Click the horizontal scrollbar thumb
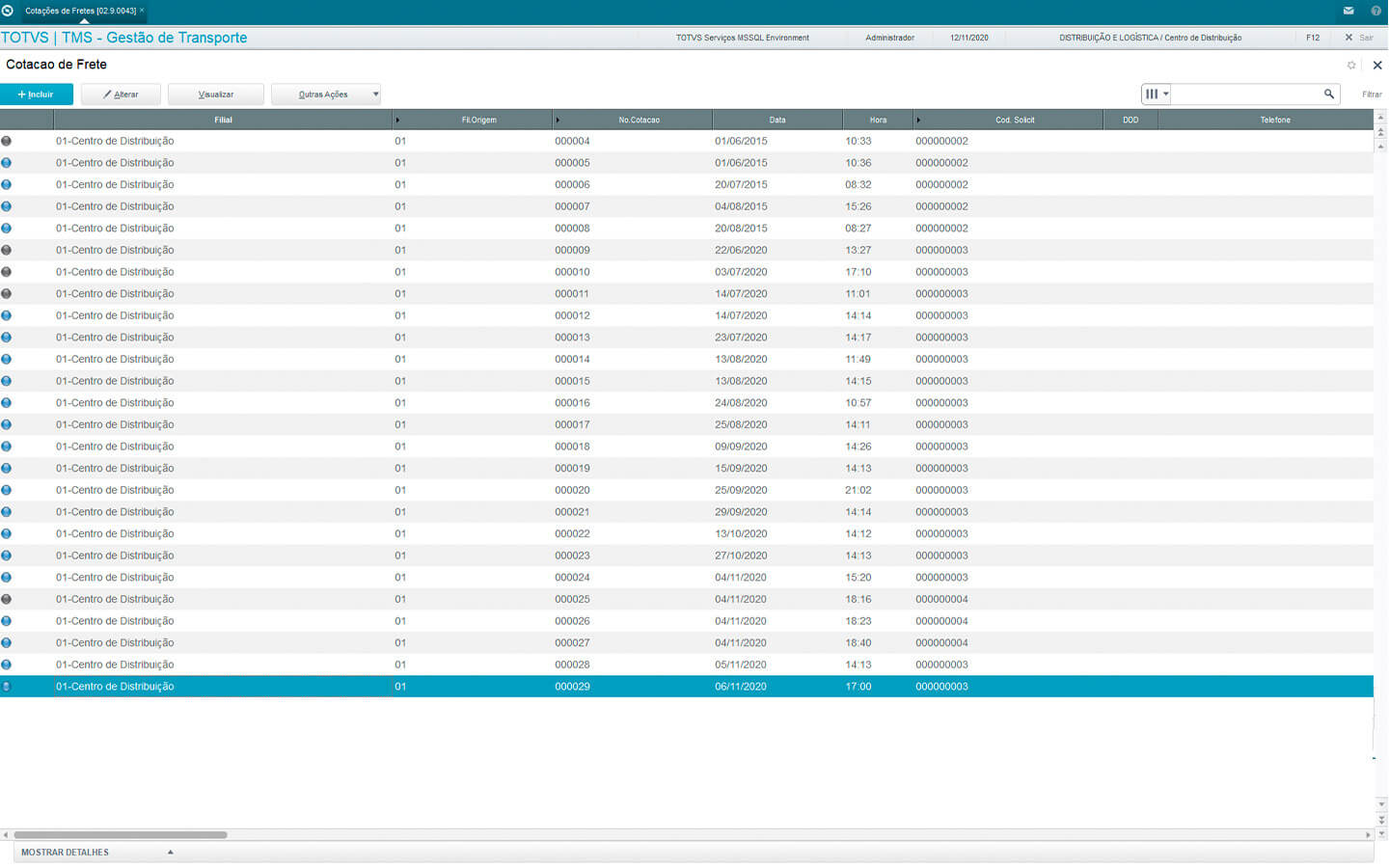Screen dimensions: 1389x868 pos(121,835)
